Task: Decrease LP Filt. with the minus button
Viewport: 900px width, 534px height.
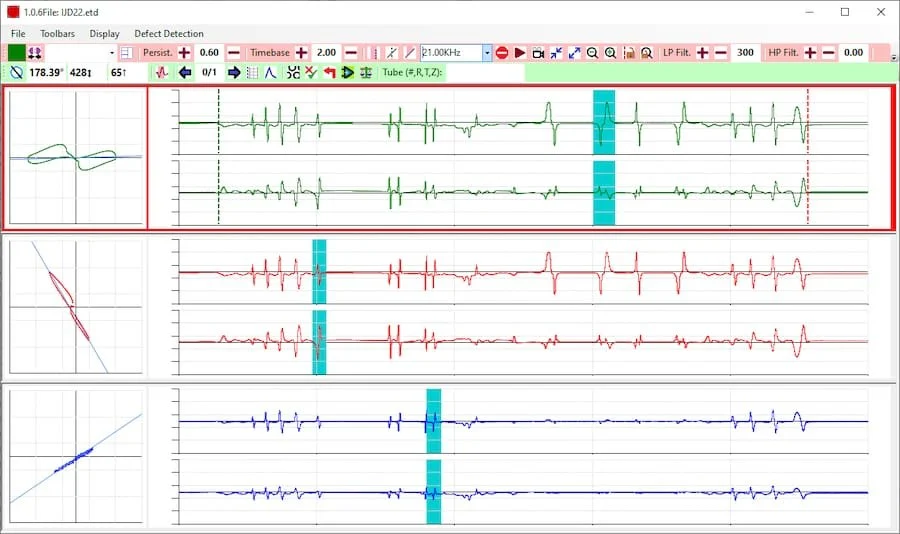Action: [720, 53]
